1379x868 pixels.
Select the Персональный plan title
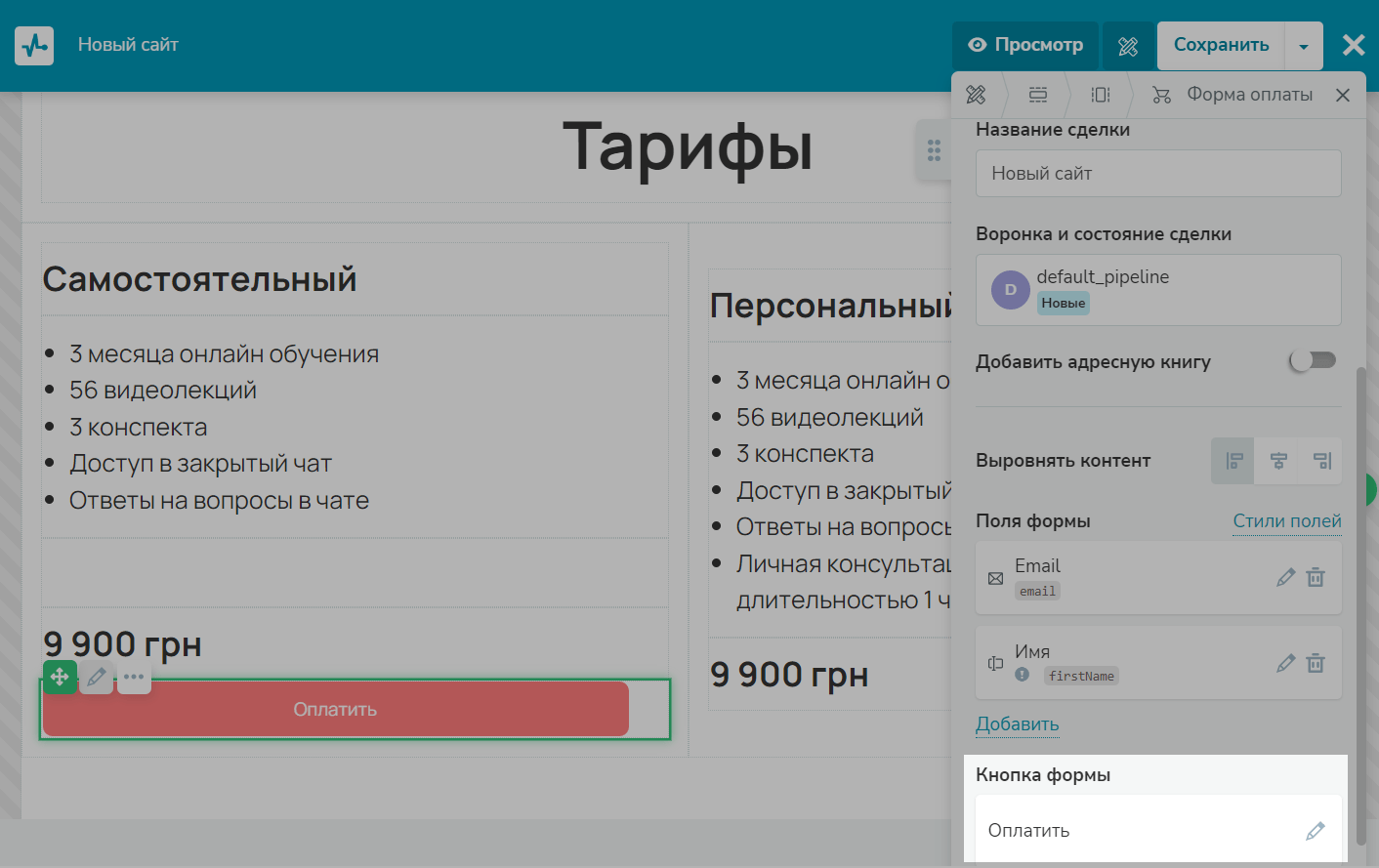coord(831,307)
